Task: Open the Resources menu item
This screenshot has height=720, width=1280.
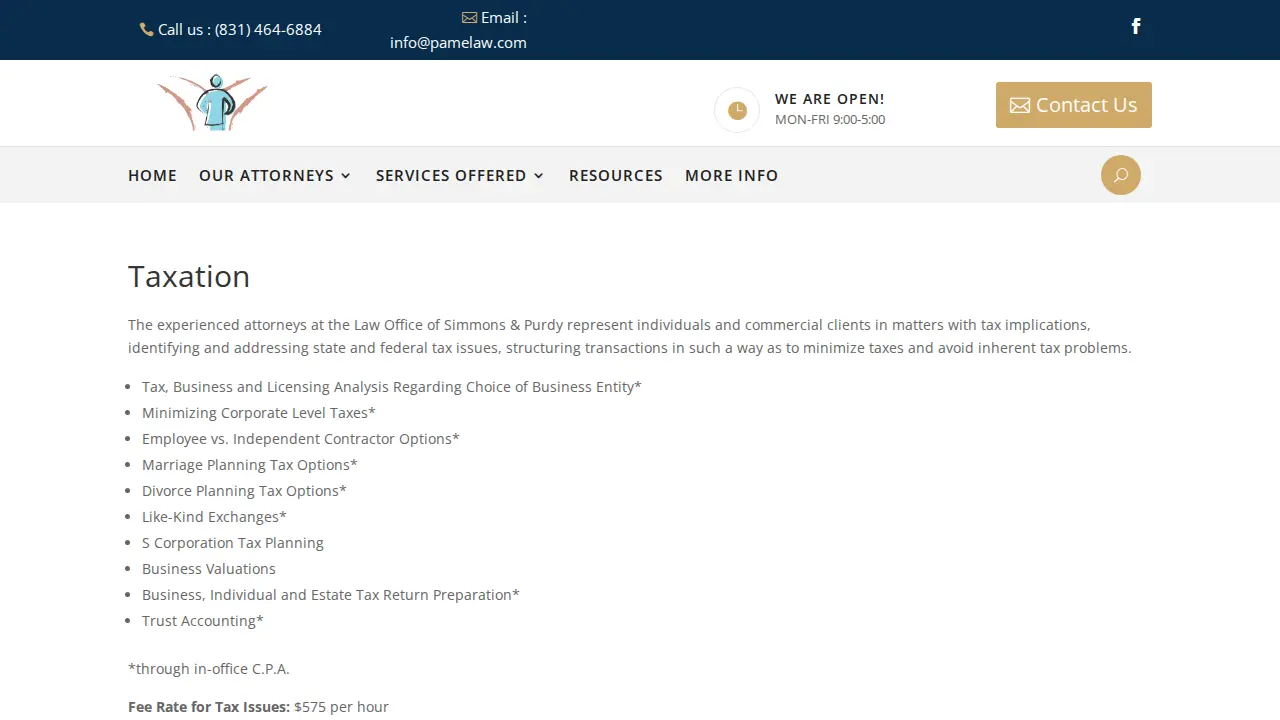Action: coord(616,175)
